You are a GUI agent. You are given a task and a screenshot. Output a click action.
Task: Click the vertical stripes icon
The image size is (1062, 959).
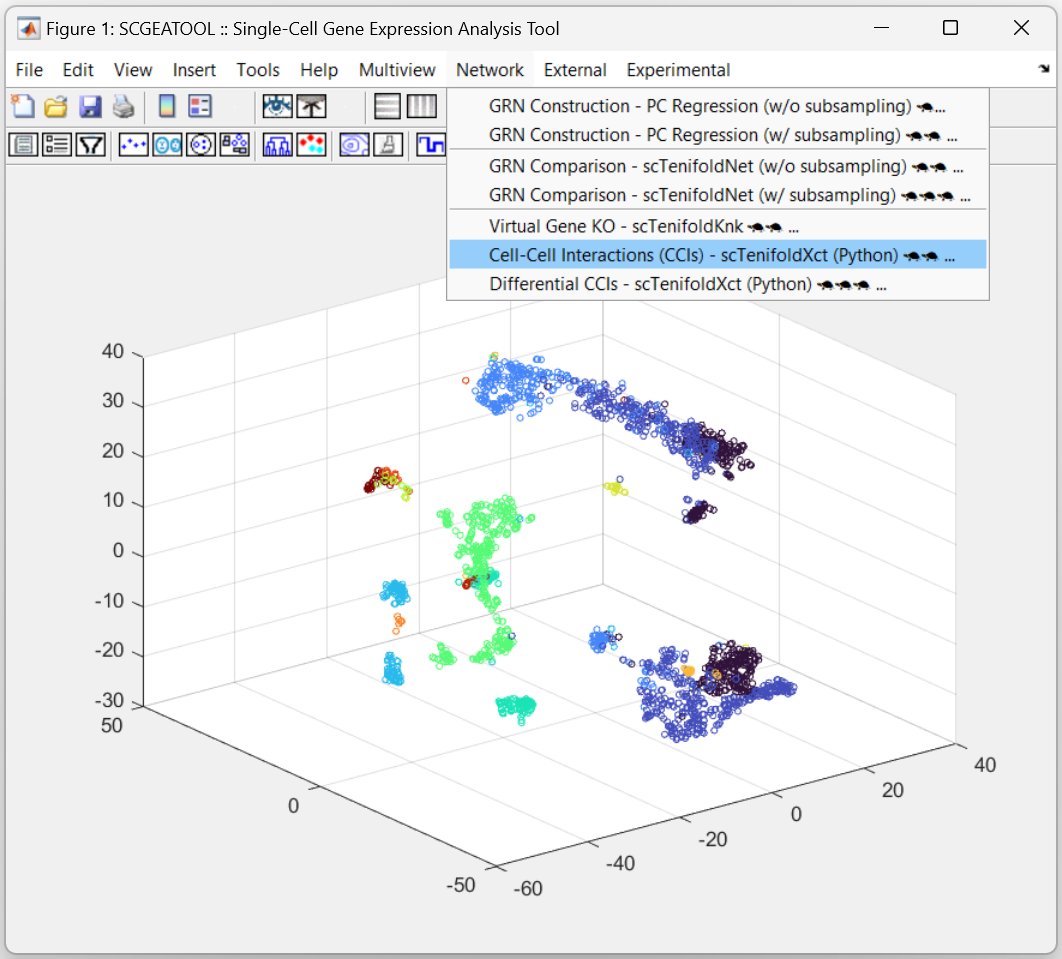[x=421, y=106]
